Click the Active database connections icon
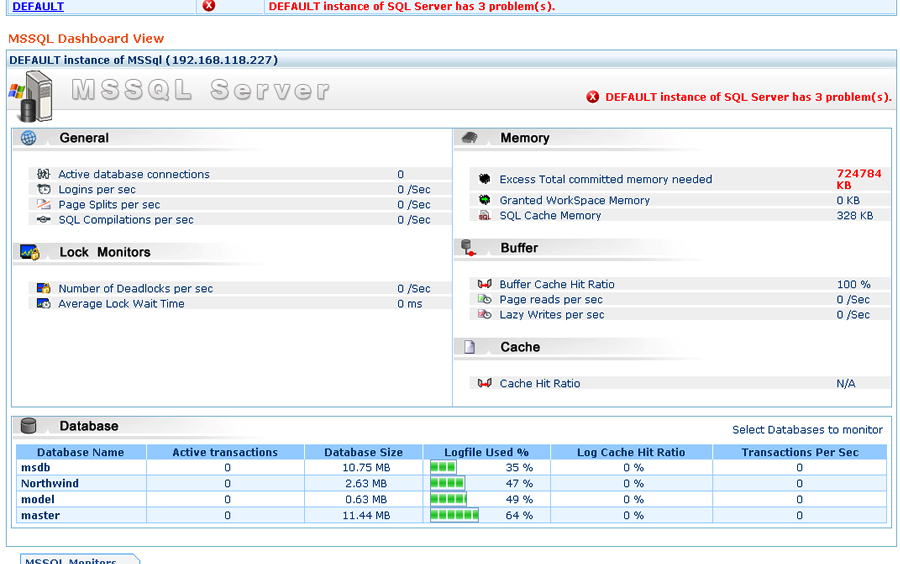The width and height of the screenshot is (900, 564). pyautogui.click(x=44, y=174)
